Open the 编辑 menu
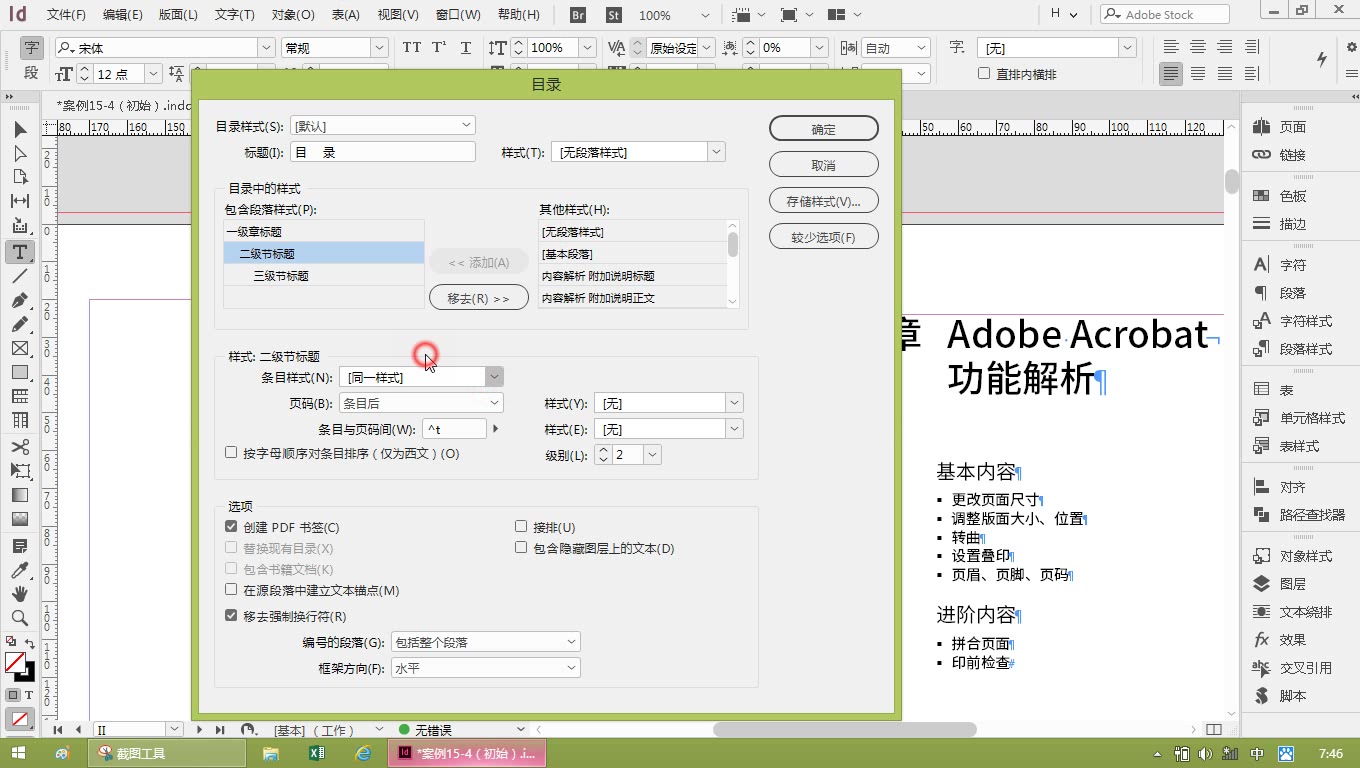 pos(123,15)
